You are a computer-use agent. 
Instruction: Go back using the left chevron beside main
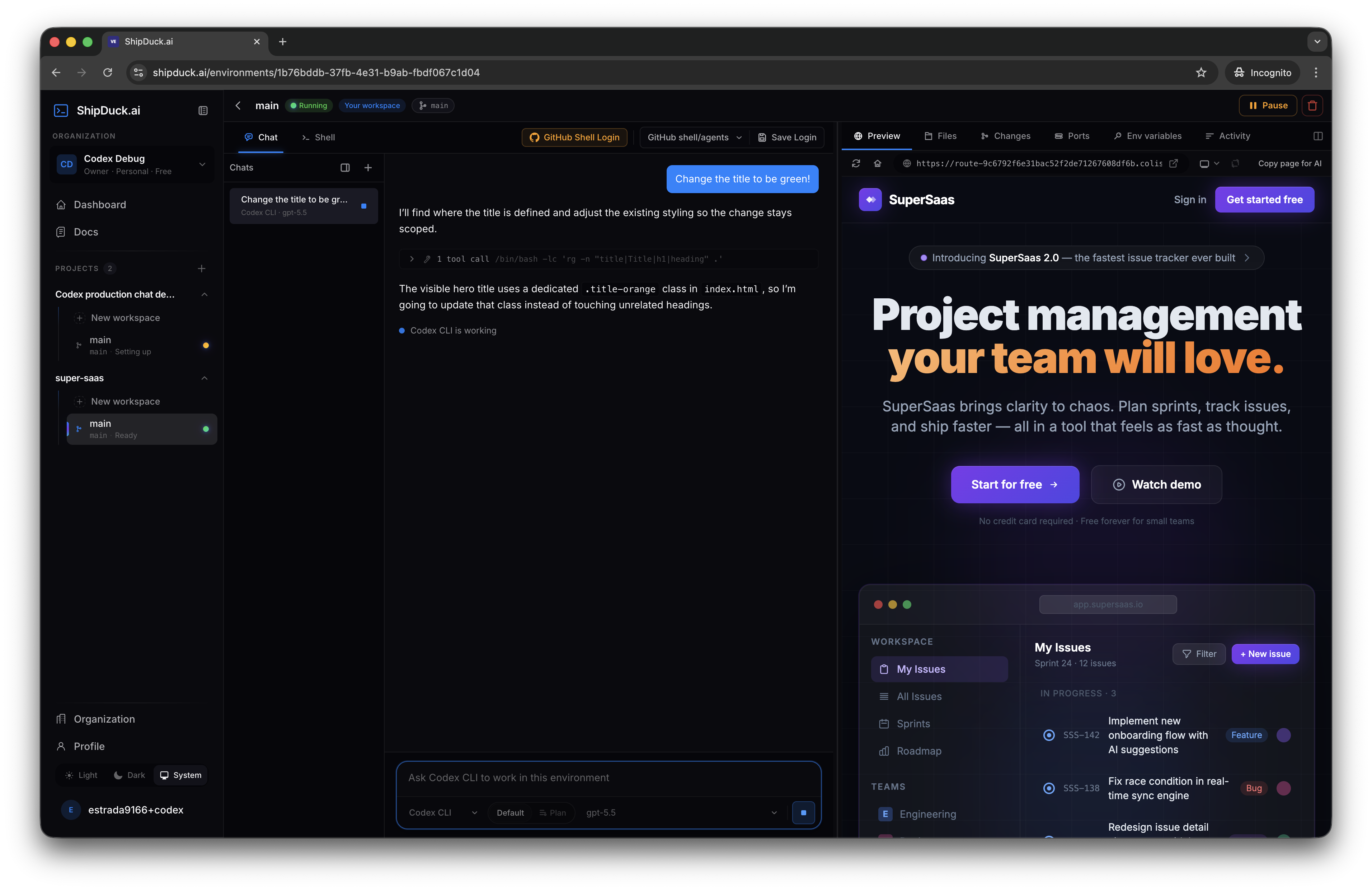click(238, 106)
